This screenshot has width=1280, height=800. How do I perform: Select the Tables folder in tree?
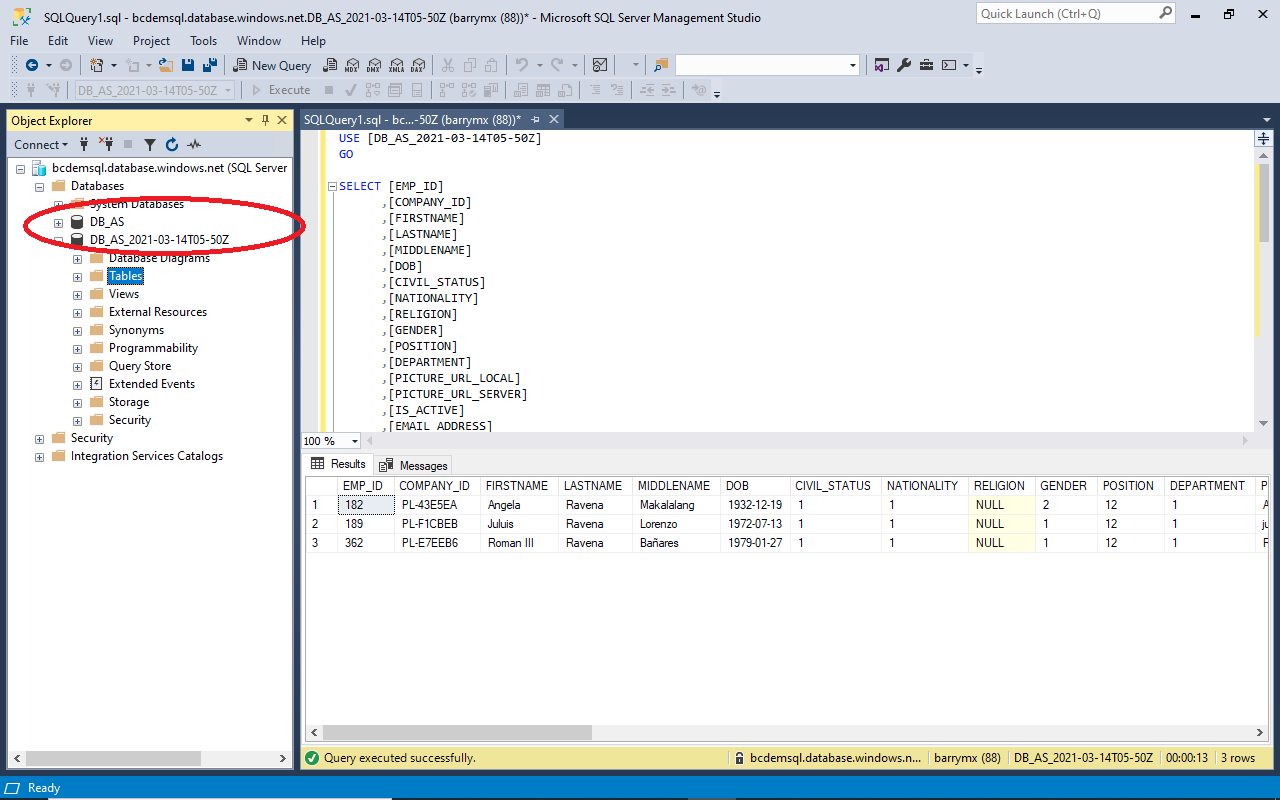(x=126, y=276)
